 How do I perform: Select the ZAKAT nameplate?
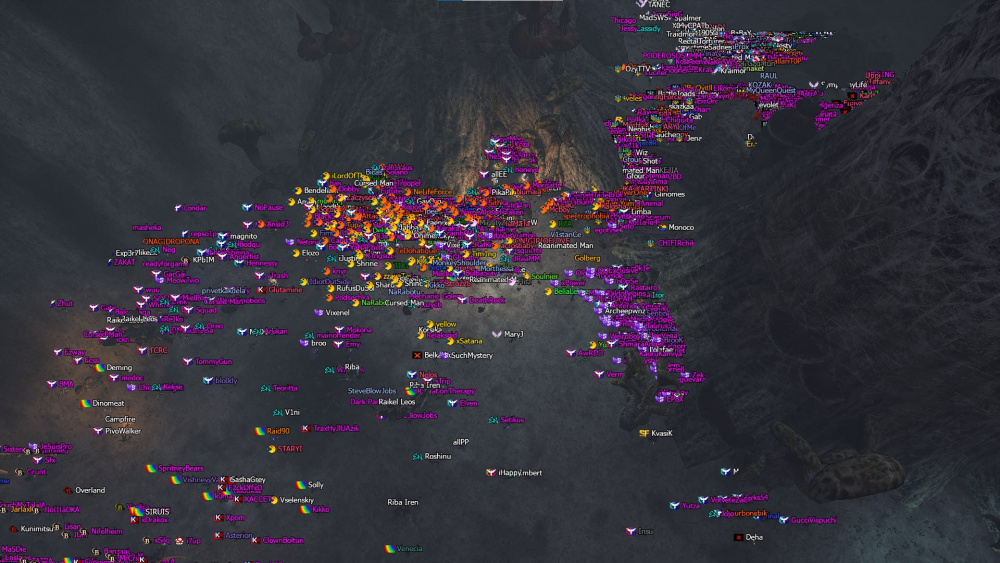point(124,262)
